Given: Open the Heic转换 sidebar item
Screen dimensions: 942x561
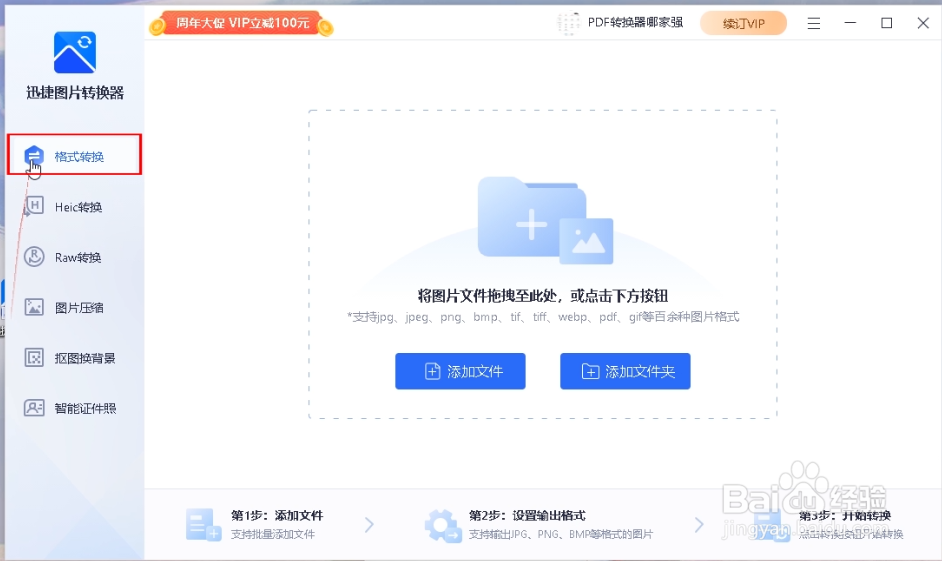Looking at the screenshot, I should pyautogui.click(x=74, y=207).
